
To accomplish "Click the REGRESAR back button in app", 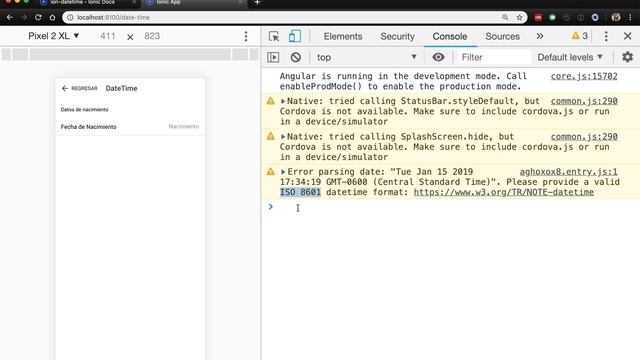I will coord(80,88).
